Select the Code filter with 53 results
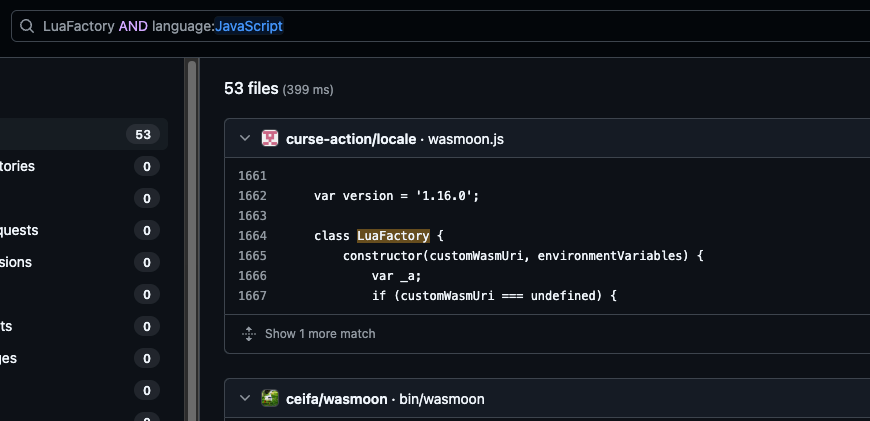Screen dimensions: 870x421 (80, 134)
